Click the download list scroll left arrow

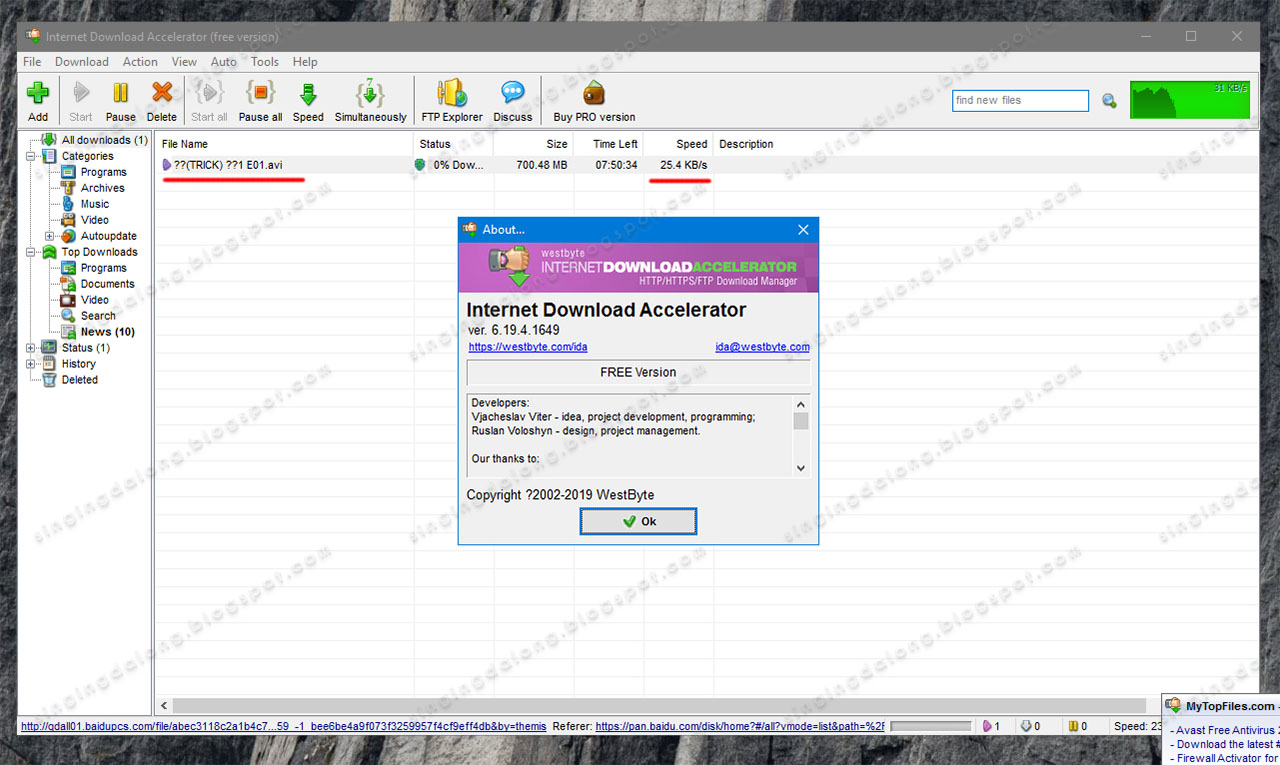coord(164,706)
